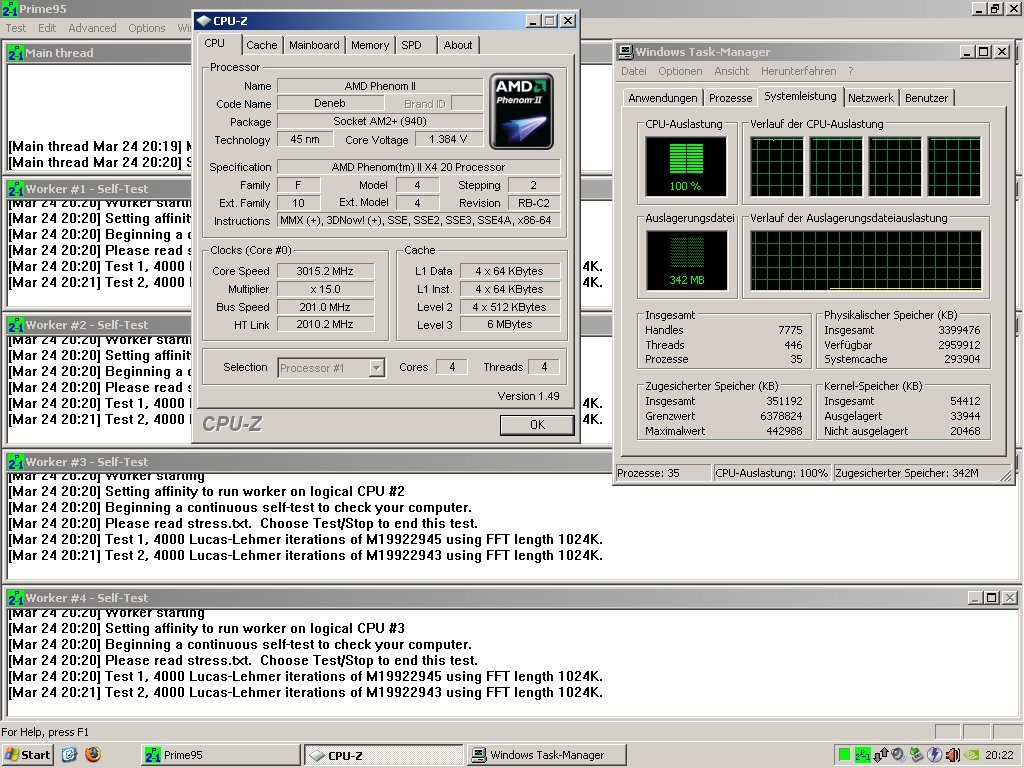Select the Netzwerk tab in Task-Manager
Viewport: 1024px width, 768px height.
(x=871, y=98)
